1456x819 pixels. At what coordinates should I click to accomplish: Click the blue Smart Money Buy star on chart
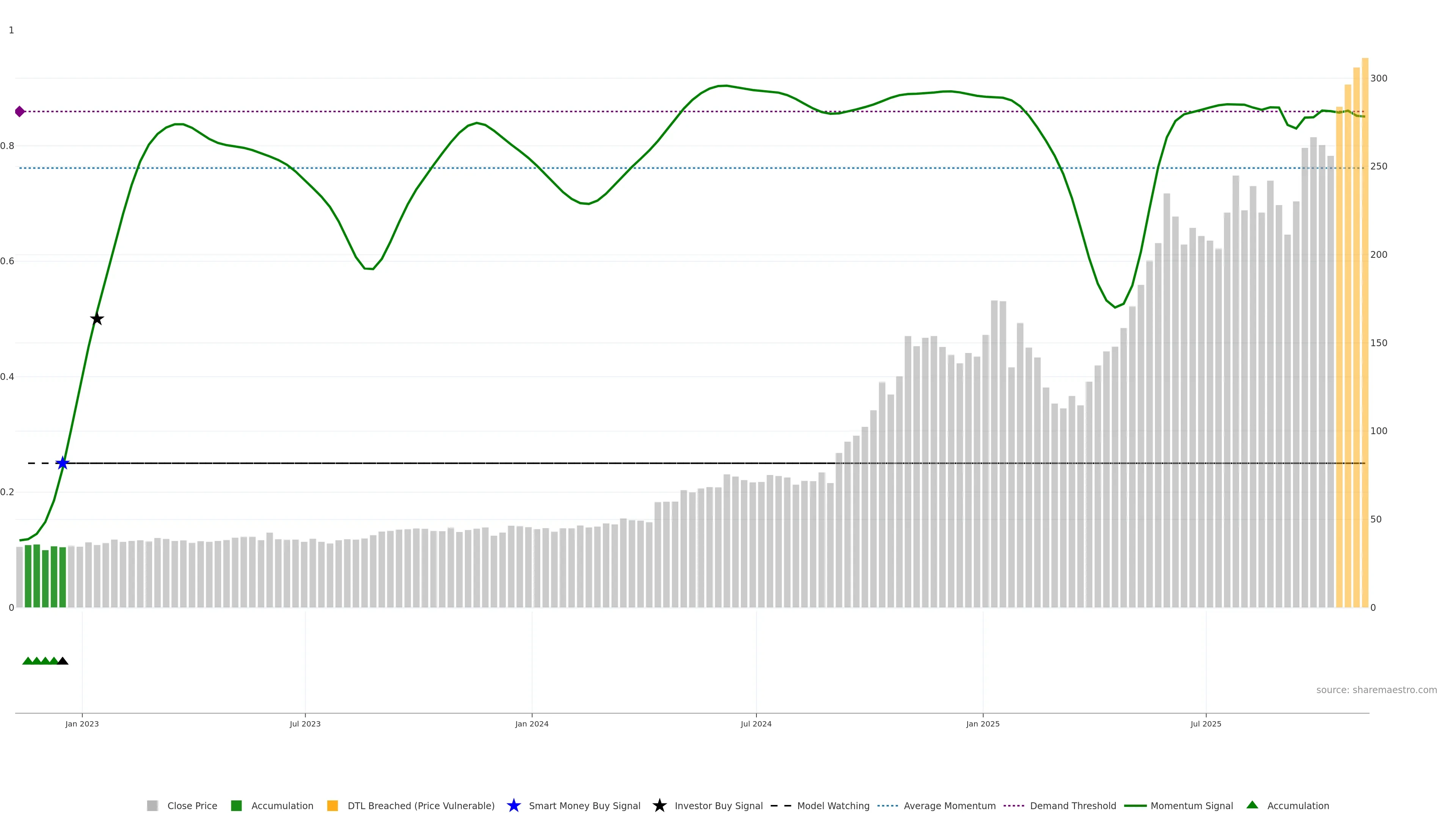pyautogui.click(x=63, y=463)
